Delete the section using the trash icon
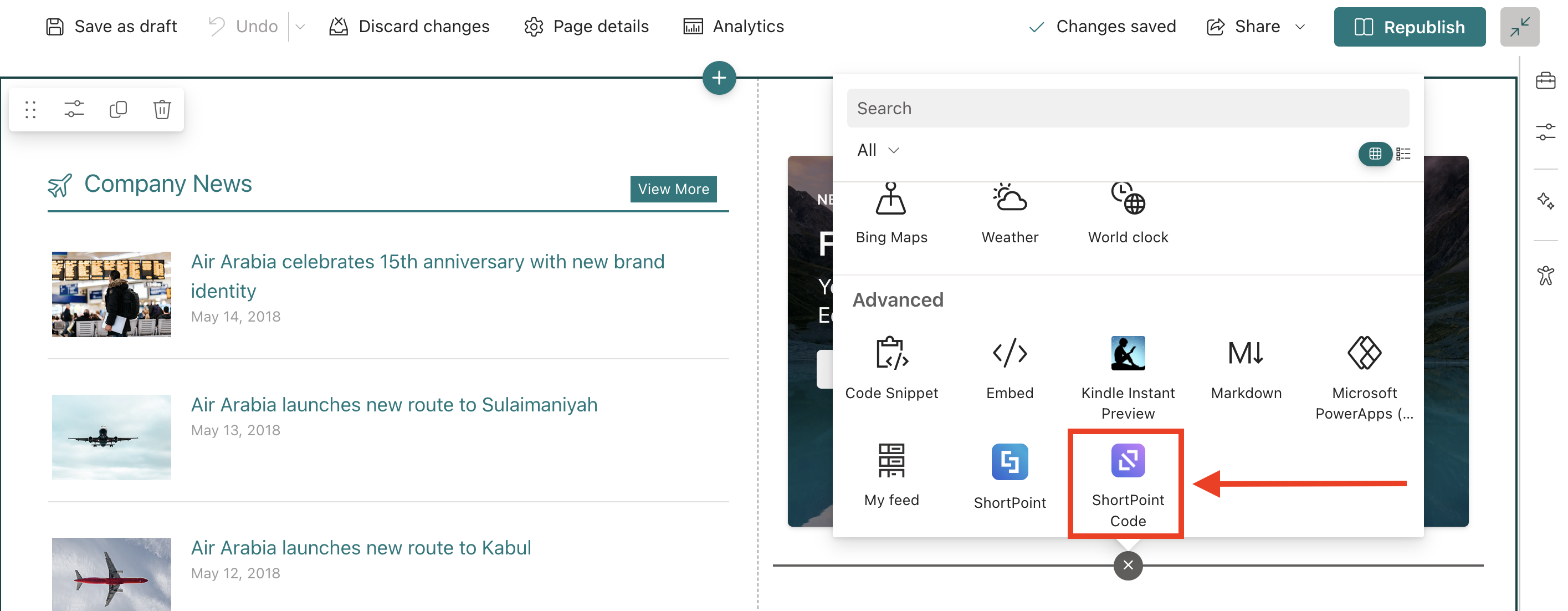Viewport: 1568px width, 611px height. (162, 110)
